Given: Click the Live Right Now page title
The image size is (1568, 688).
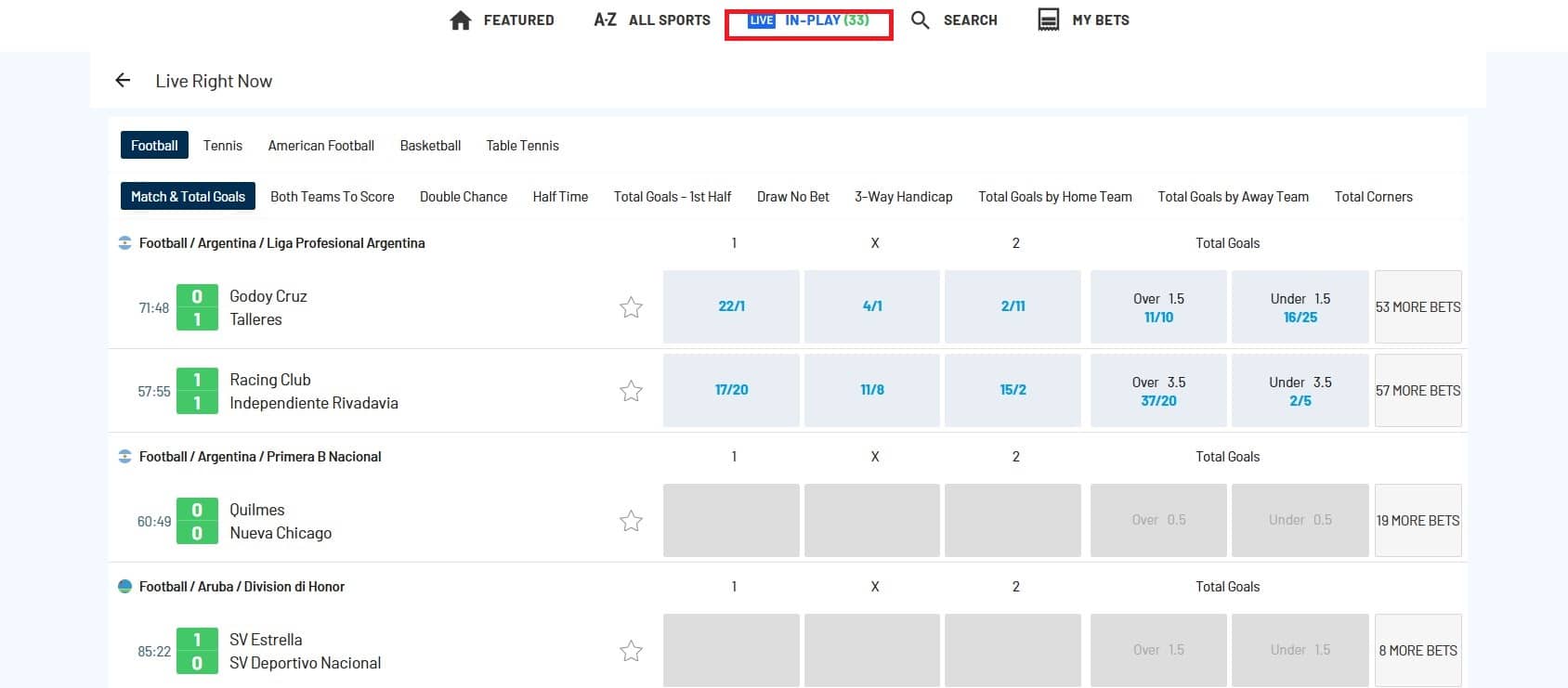Looking at the screenshot, I should click(x=214, y=81).
